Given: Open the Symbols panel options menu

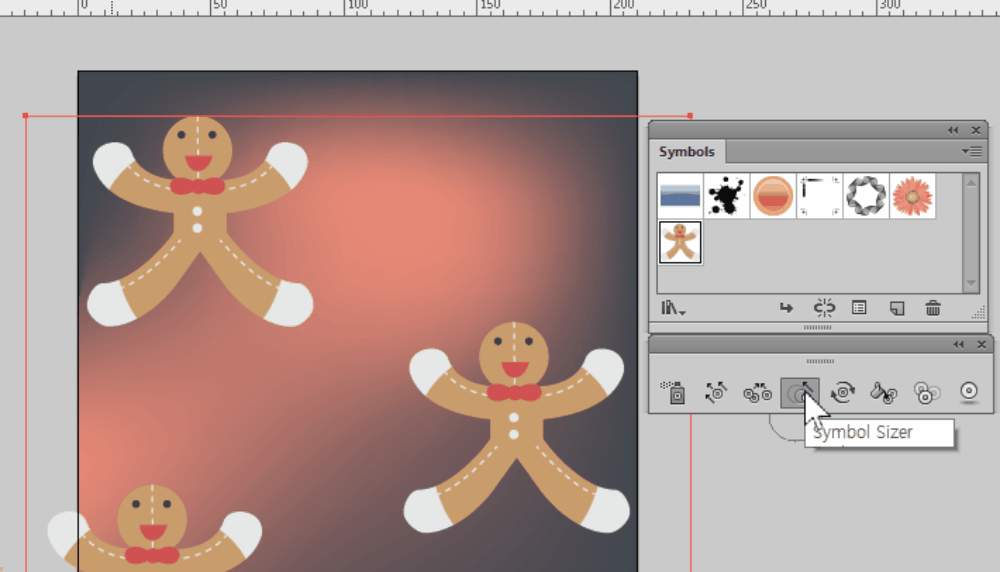Looking at the screenshot, I should click(972, 152).
